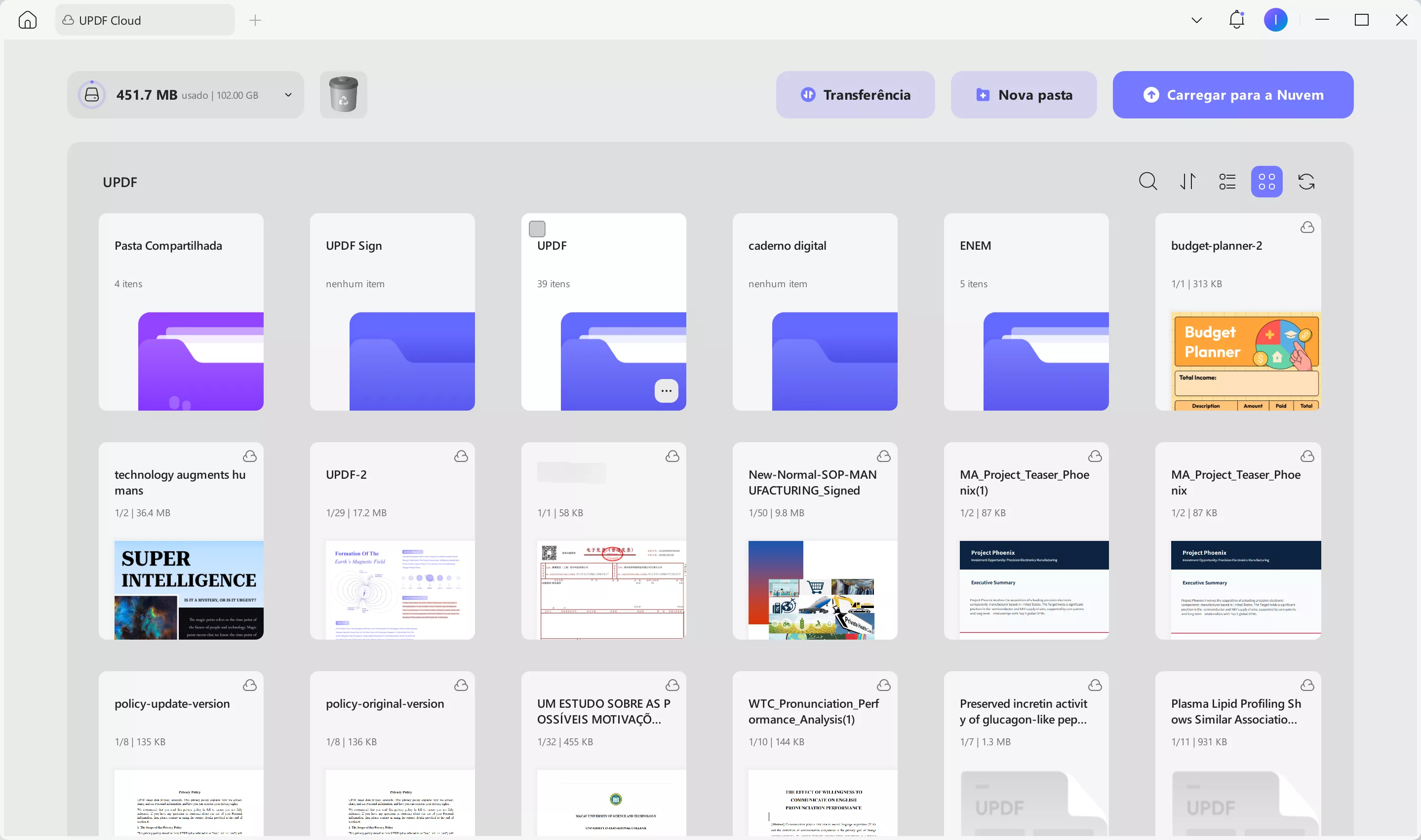This screenshot has height=840, width=1421.
Task: Select the policy-original-version file name
Action: tap(385, 704)
